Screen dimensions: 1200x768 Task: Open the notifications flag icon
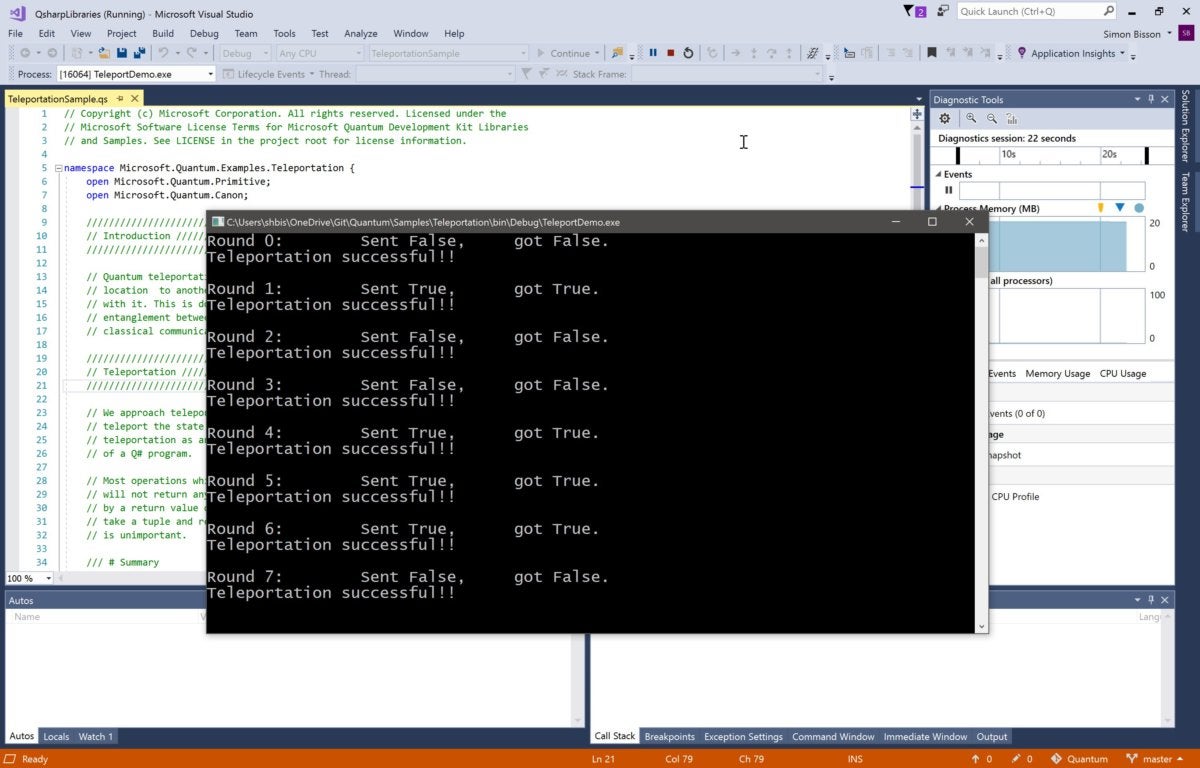(914, 11)
